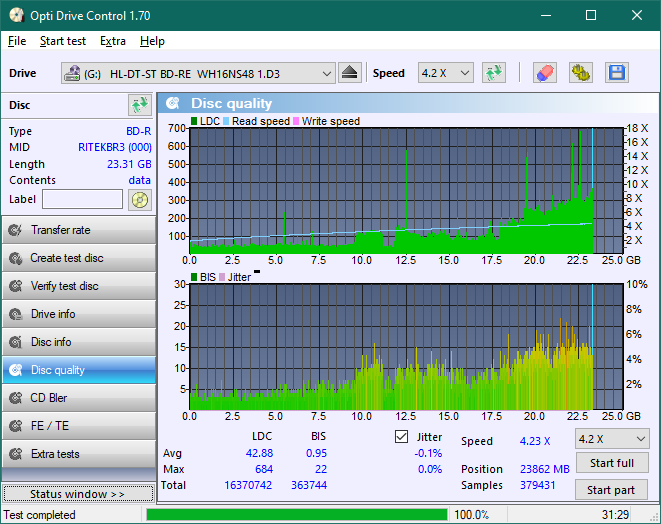Click the Disc quality header disc icon

pos(173,103)
